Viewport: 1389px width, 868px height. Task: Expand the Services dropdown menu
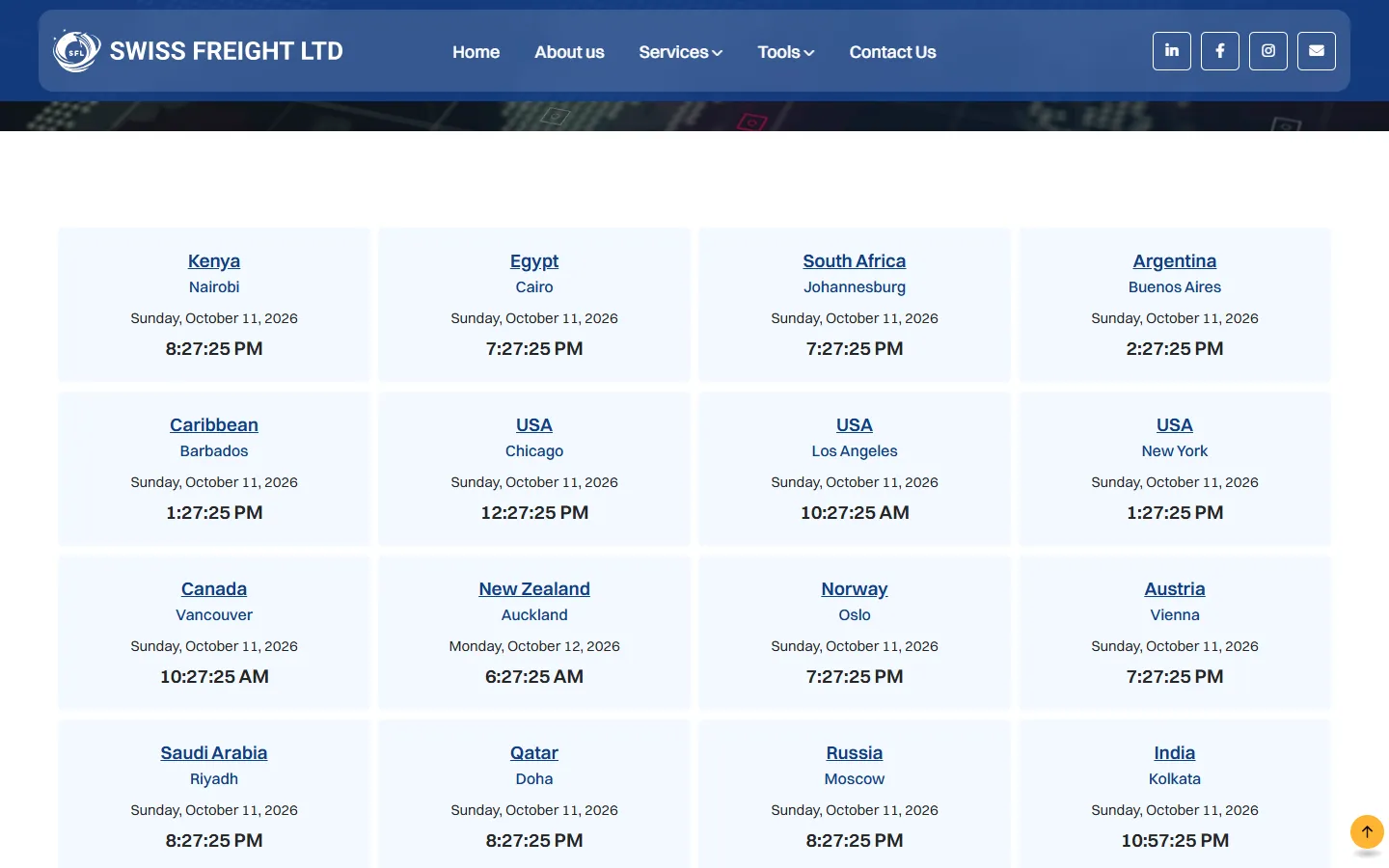[x=680, y=52]
